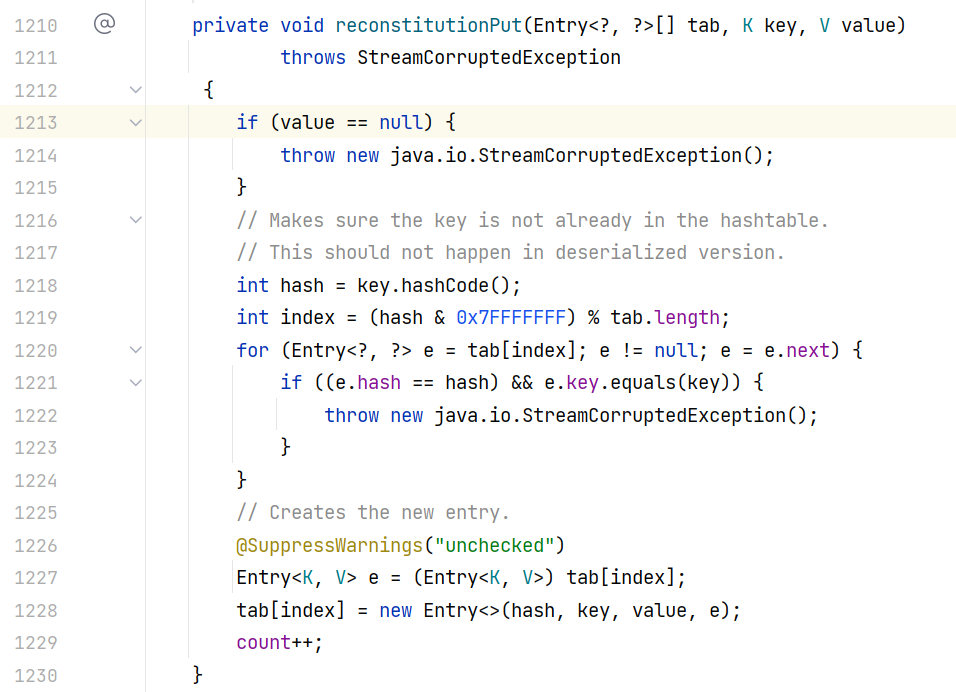Collapse the comment block at line 1216
Viewport: 956px width, 692px height.
click(136, 220)
